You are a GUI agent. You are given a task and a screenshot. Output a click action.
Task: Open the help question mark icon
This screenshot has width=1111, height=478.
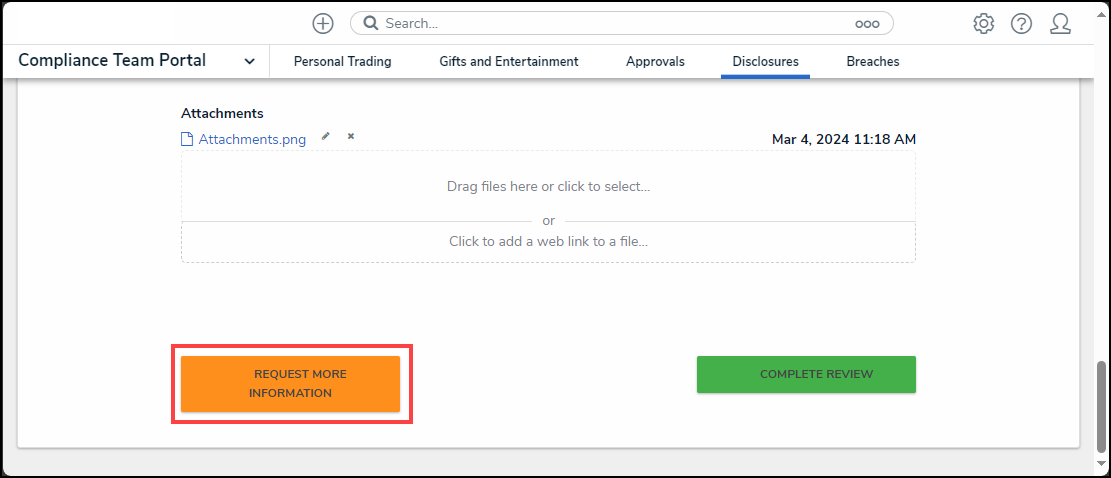(1021, 23)
